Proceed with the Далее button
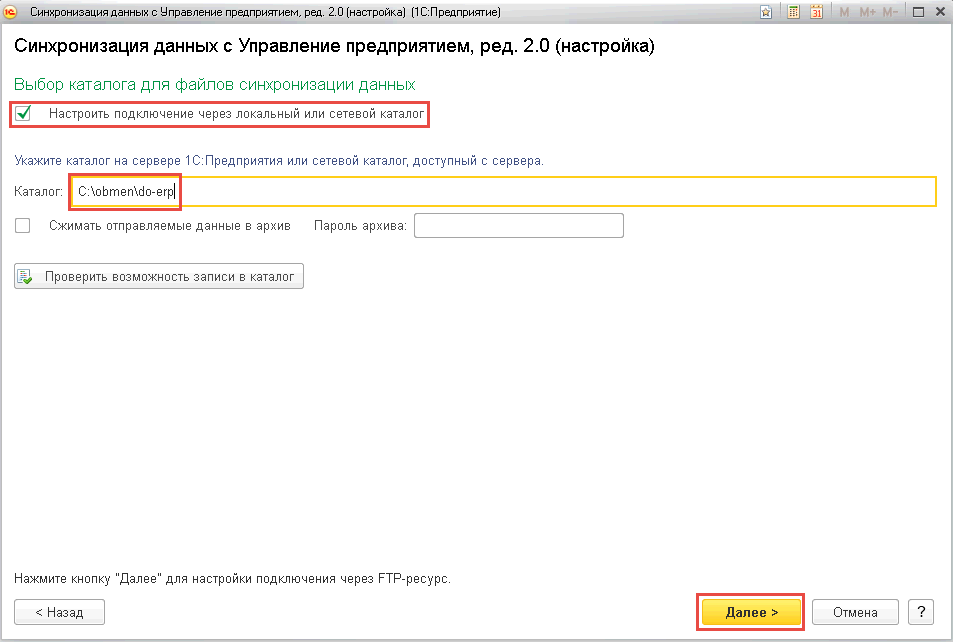The width and height of the screenshot is (953, 642). coord(751,612)
